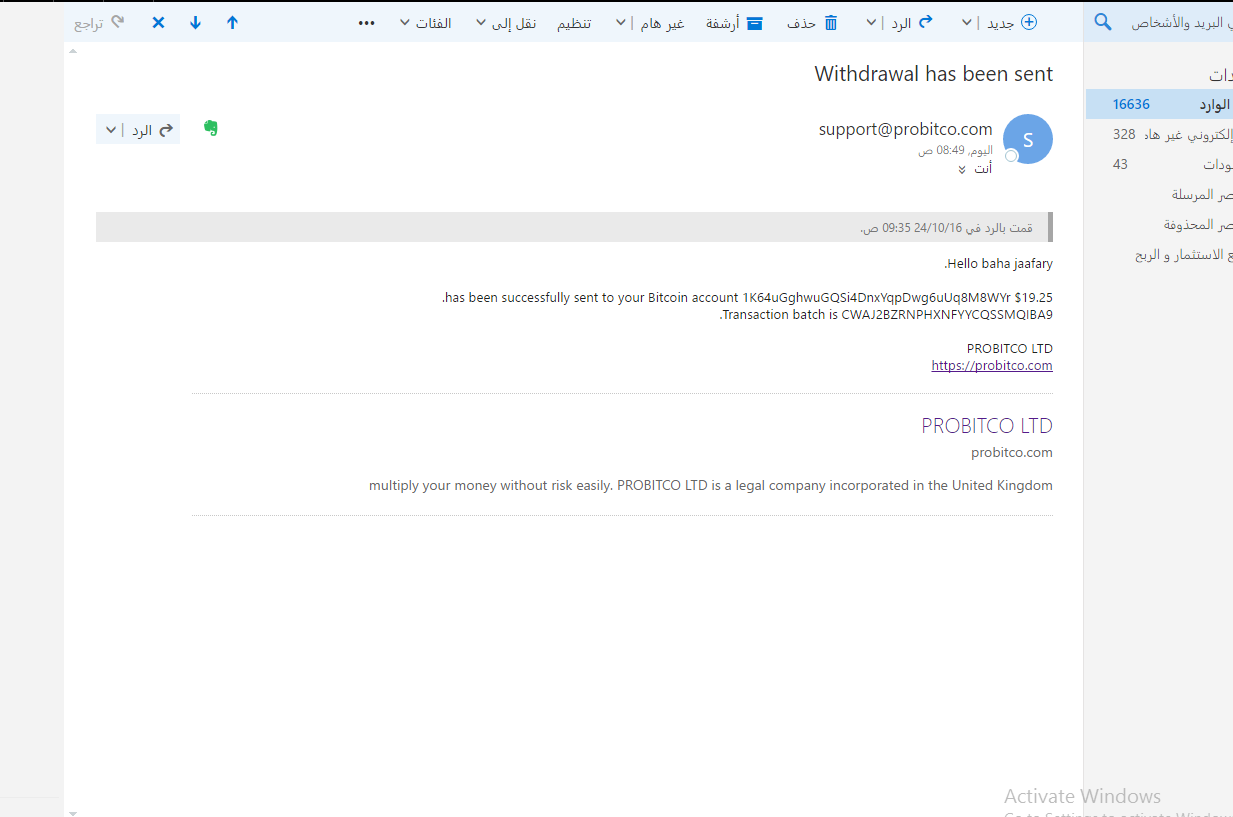Click the Undo (تراجع) button
The width and height of the screenshot is (1233, 817).
pos(100,22)
